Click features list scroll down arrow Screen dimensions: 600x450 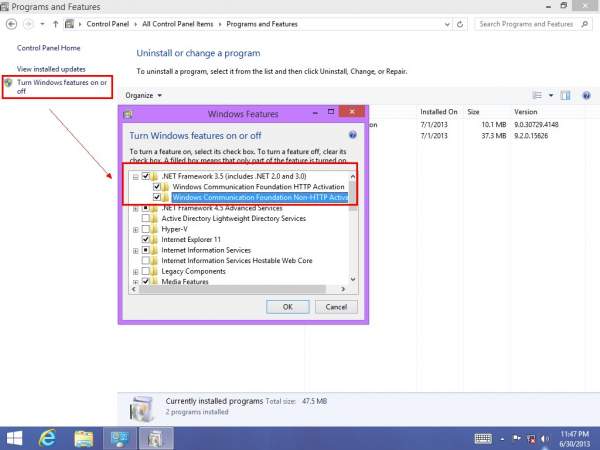click(x=352, y=280)
